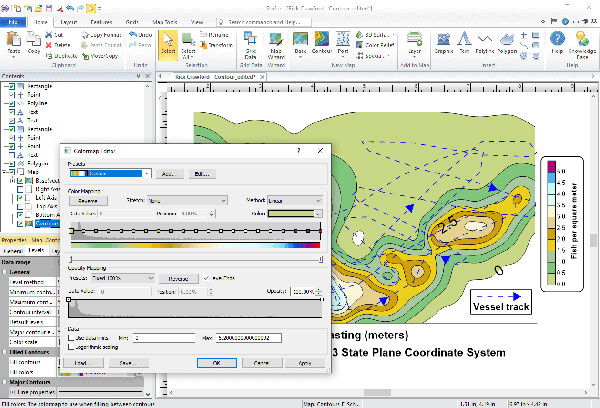Open the Stretch dropdown in Color Mapping
Screen dimensions: 600x408
187,201
